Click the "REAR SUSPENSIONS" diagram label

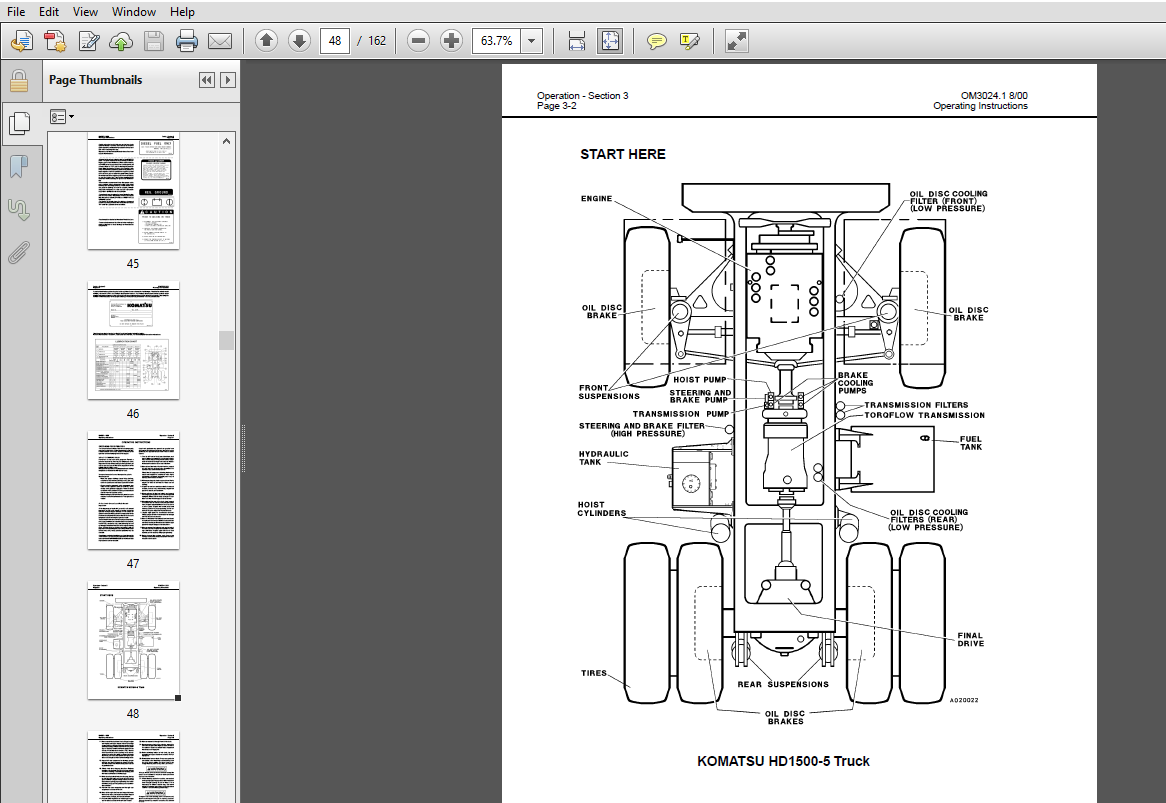[783, 685]
